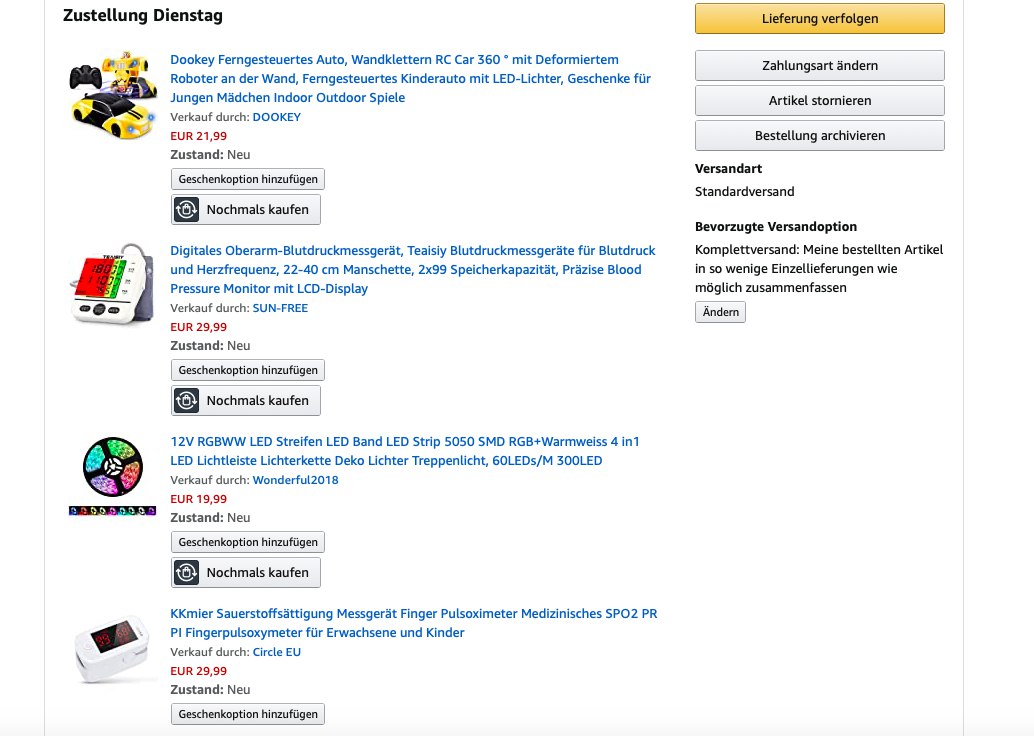1034x736 pixels.
Task: Open the Wonderful2018 seller link
Action: pos(295,480)
